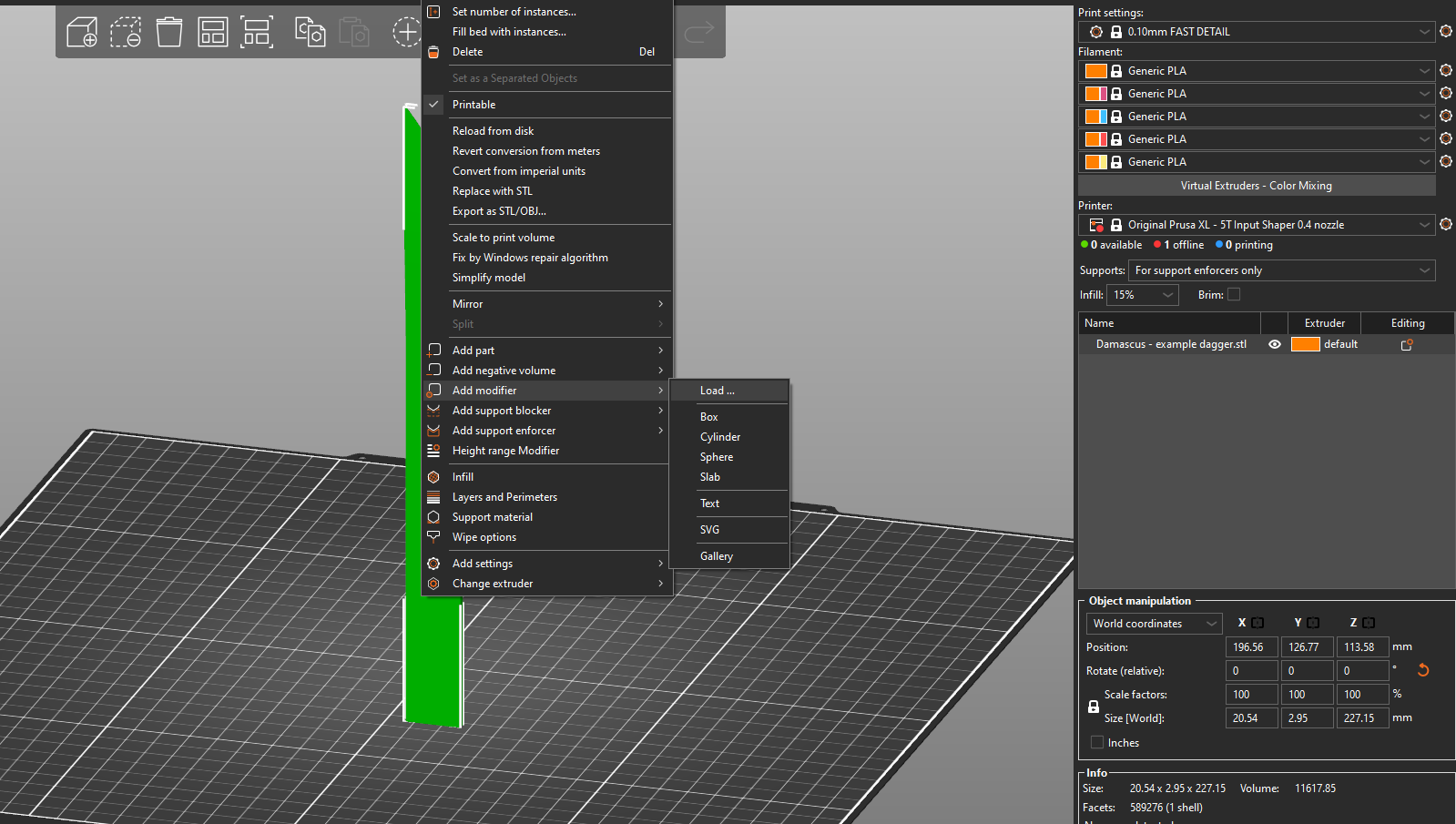Open gear beside the Original Prusa XL printer
This screenshot has height=824, width=1456.
1446,224
